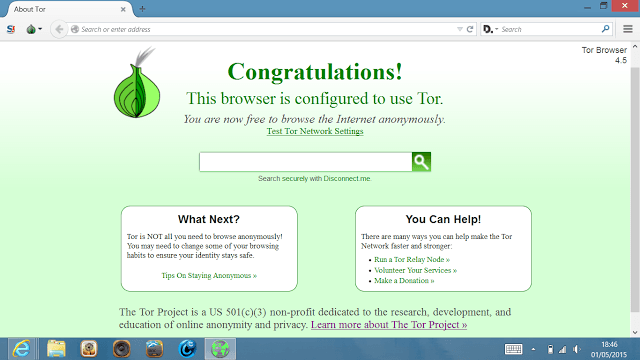Viewport: 640px width, 360px height.
Task: Click the back navigation arrow
Action: [x=59, y=29]
